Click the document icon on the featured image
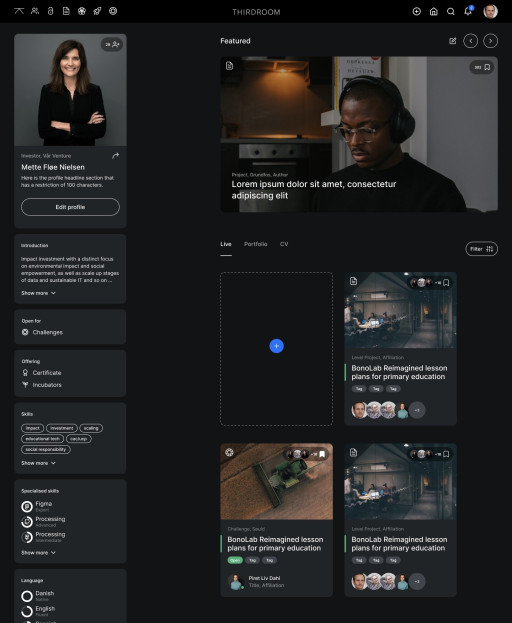 tap(229, 66)
